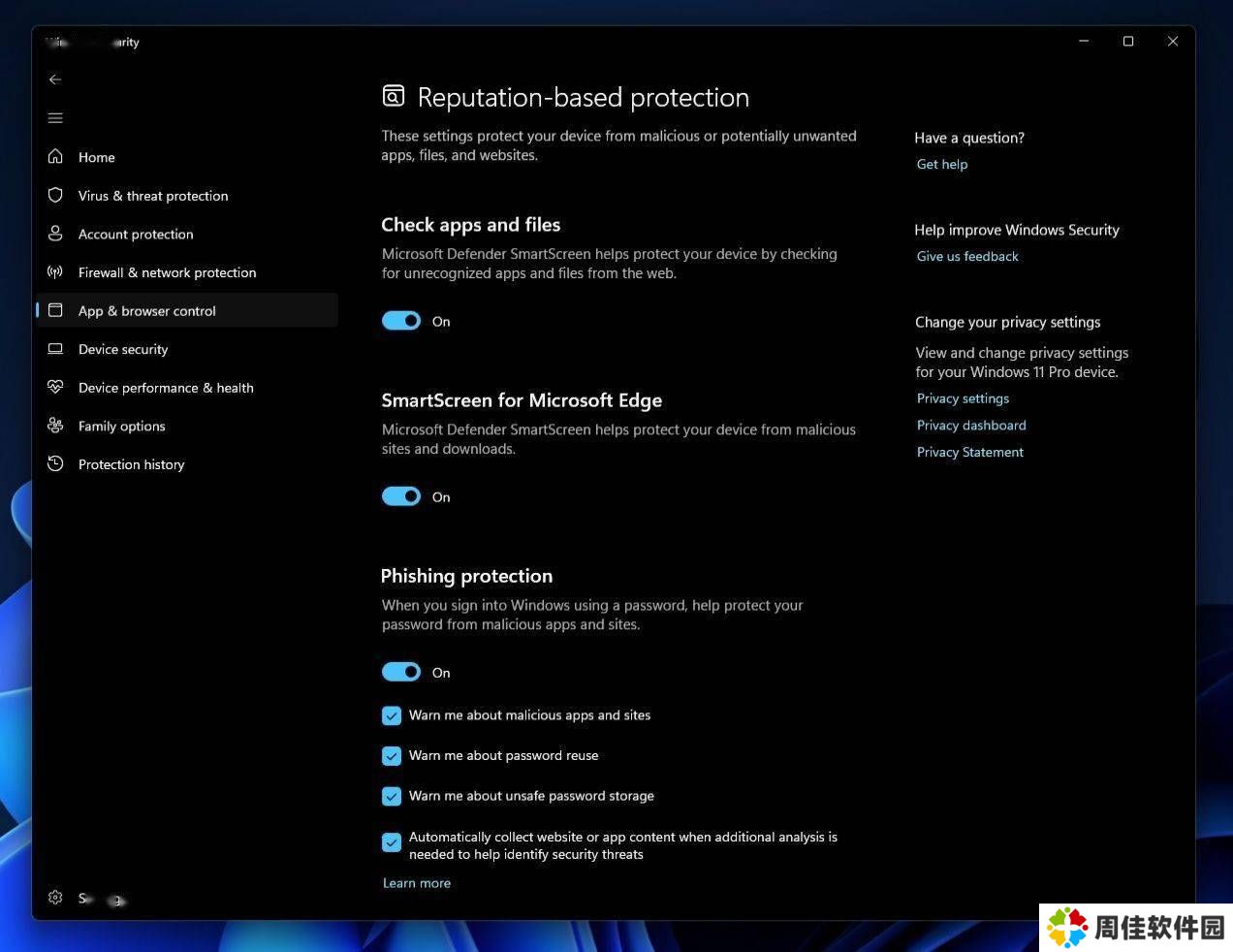This screenshot has height=952, width=1233.
Task: Click the Reputation-based protection header icon
Action: pyautogui.click(x=393, y=96)
